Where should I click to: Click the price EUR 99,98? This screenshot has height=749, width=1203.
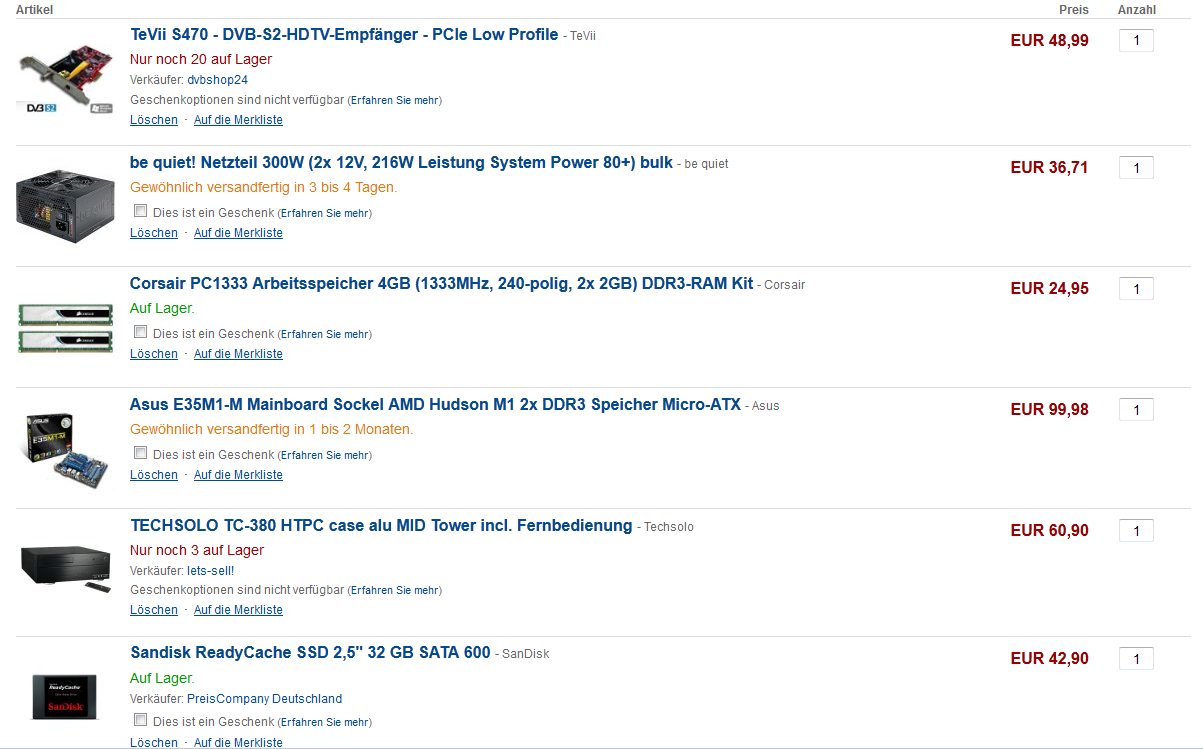pos(1050,410)
